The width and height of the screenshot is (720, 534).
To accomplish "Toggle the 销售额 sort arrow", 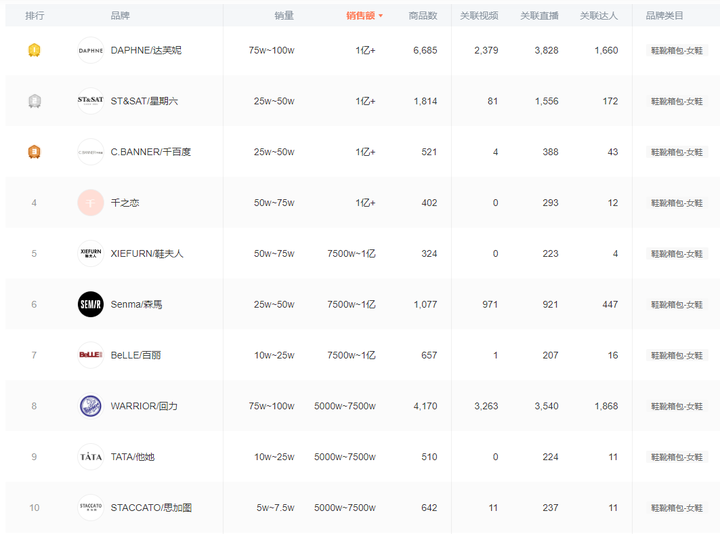I will (x=381, y=16).
